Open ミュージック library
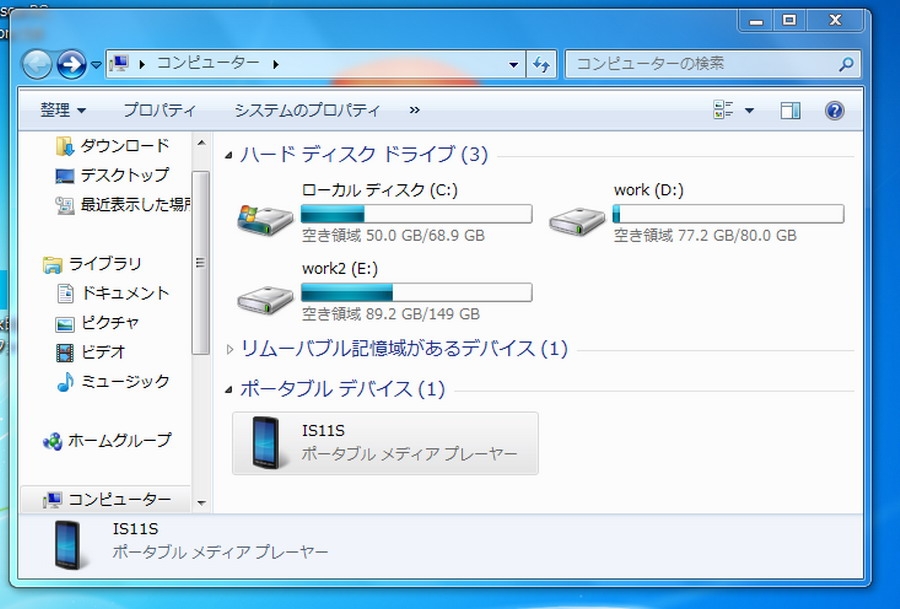 tap(125, 381)
